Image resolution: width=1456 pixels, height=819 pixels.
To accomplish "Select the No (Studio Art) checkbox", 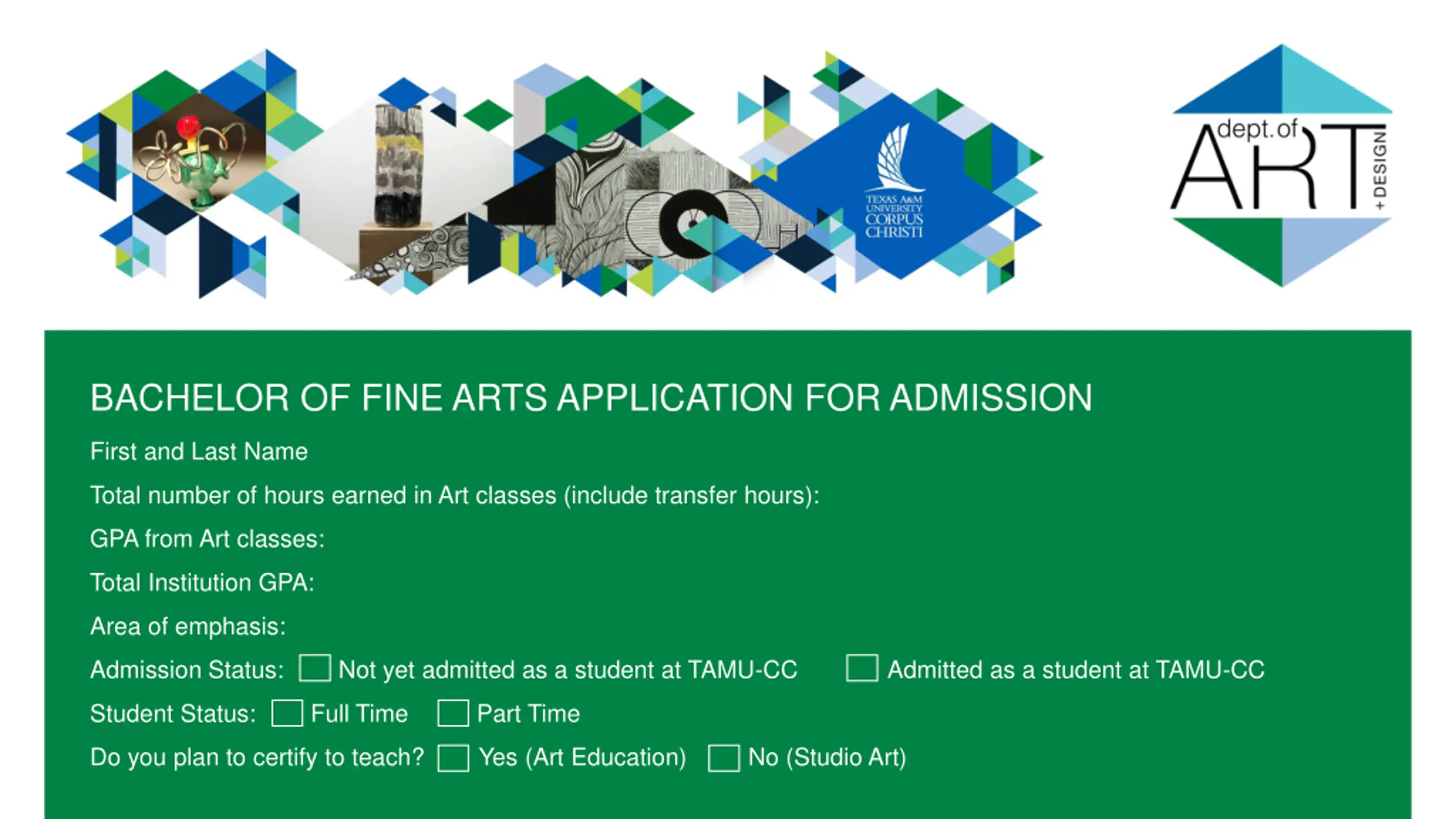I will point(723,758).
